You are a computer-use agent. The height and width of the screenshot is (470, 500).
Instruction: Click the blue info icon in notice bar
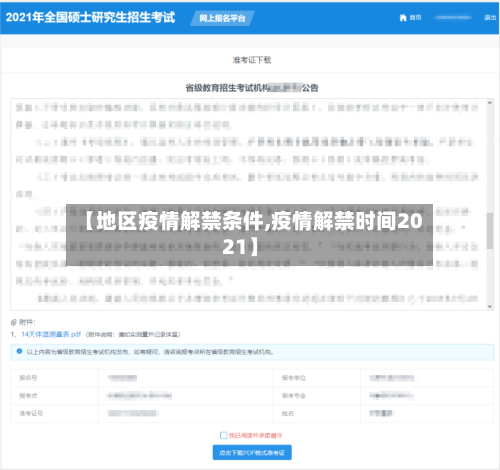click(19, 351)
